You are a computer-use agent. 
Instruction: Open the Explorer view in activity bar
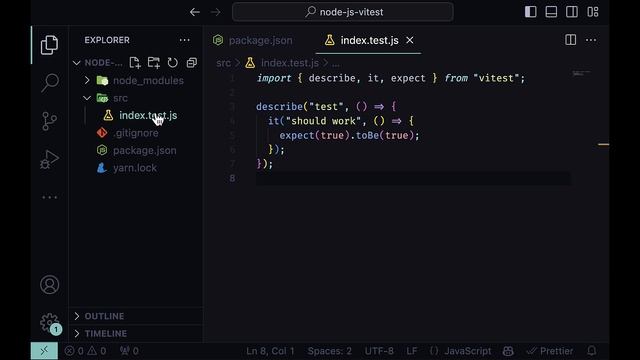pyautogui.click(x=49, y=45)
